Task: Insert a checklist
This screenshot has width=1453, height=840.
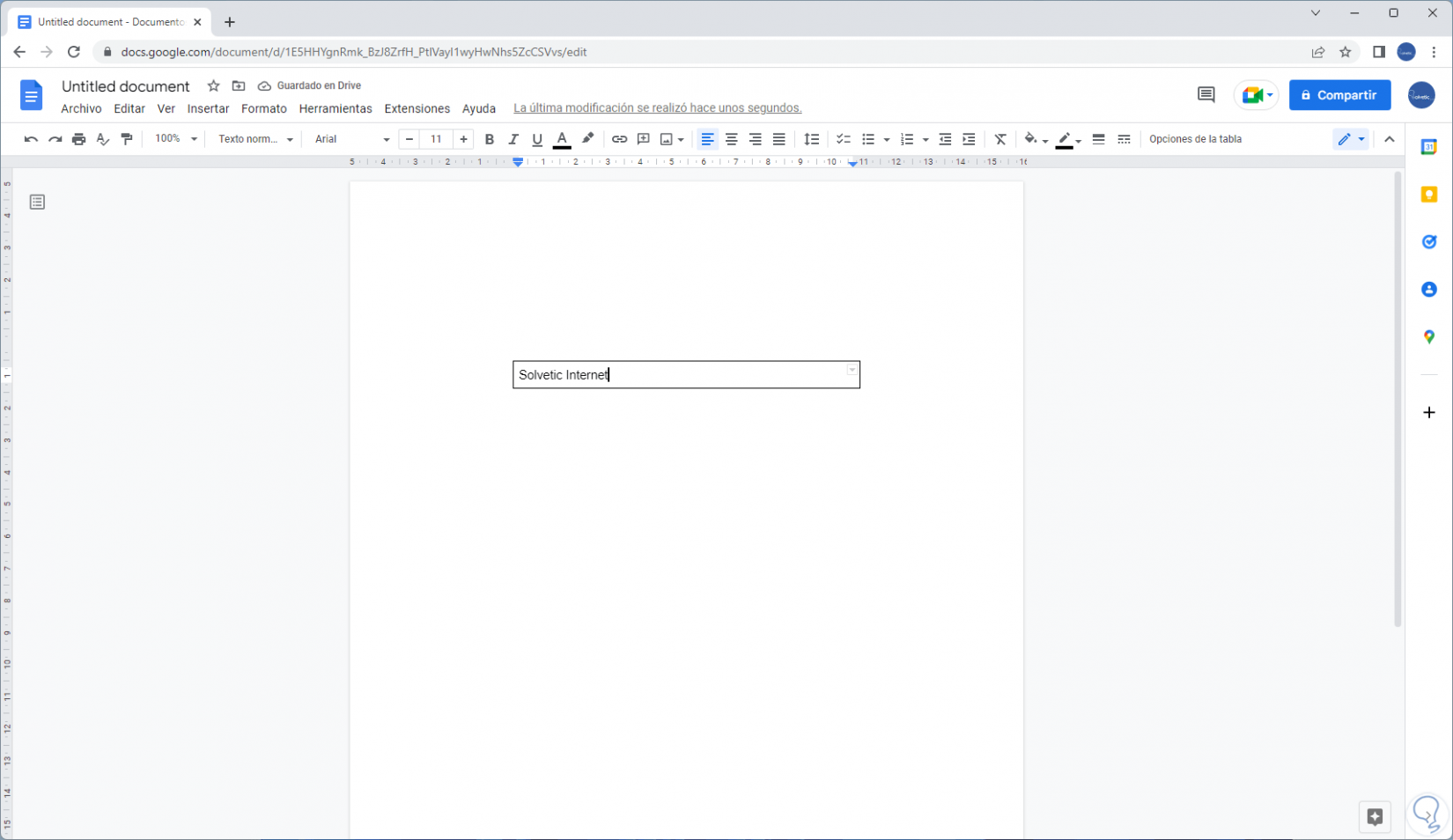Action: click(843, 139)
